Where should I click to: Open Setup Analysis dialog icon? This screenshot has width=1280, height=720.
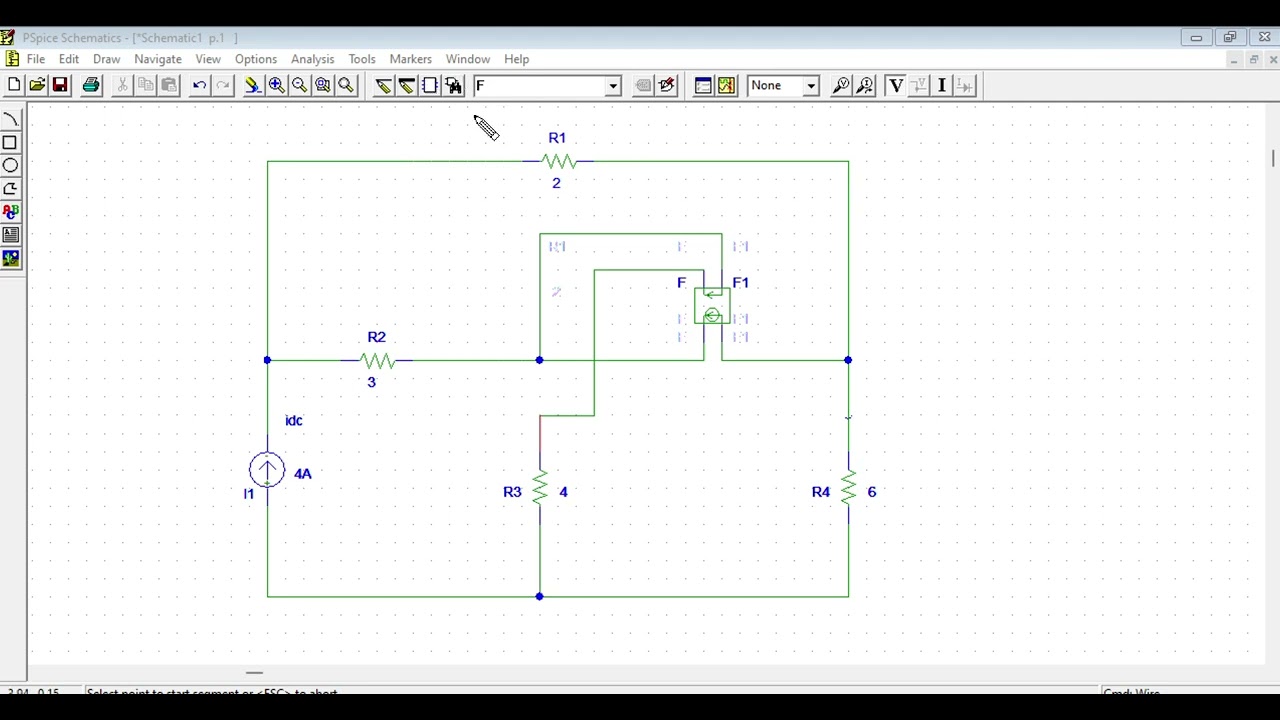pos(703,86)
